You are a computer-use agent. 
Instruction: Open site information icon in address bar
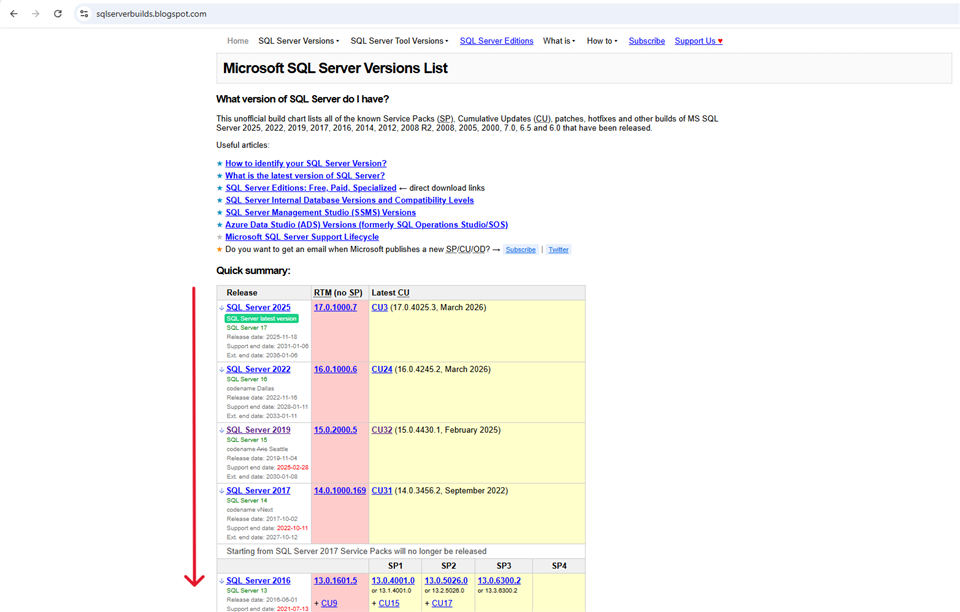[x=84, y=14]
